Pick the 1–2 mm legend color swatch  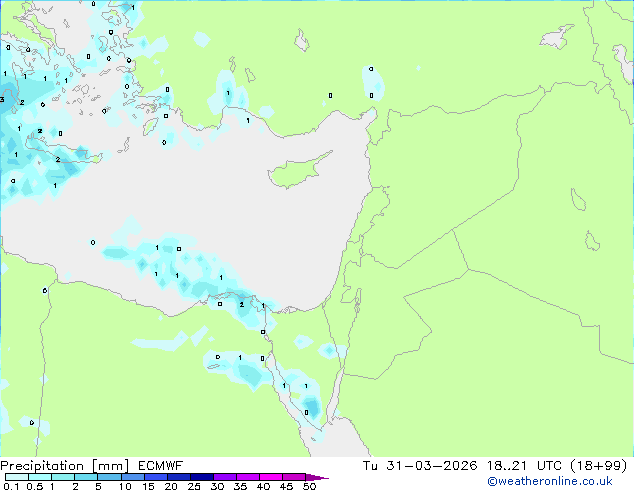click(x=63, y=477)
